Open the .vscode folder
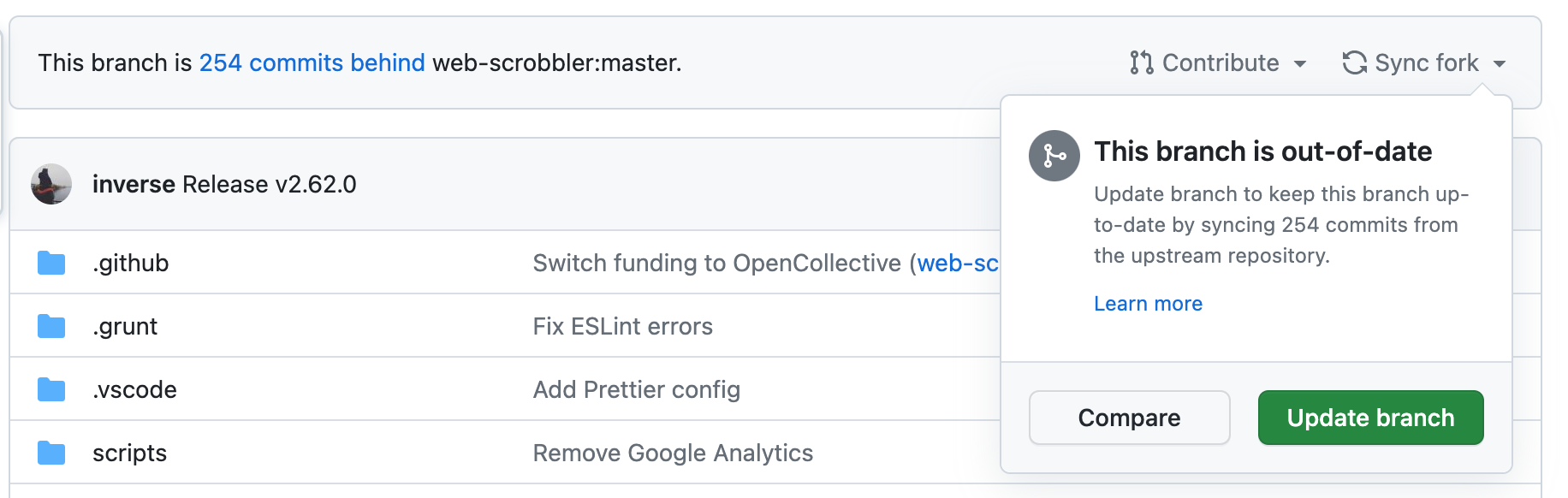Screen dimensions: 1568x498 tap(134, 389)
